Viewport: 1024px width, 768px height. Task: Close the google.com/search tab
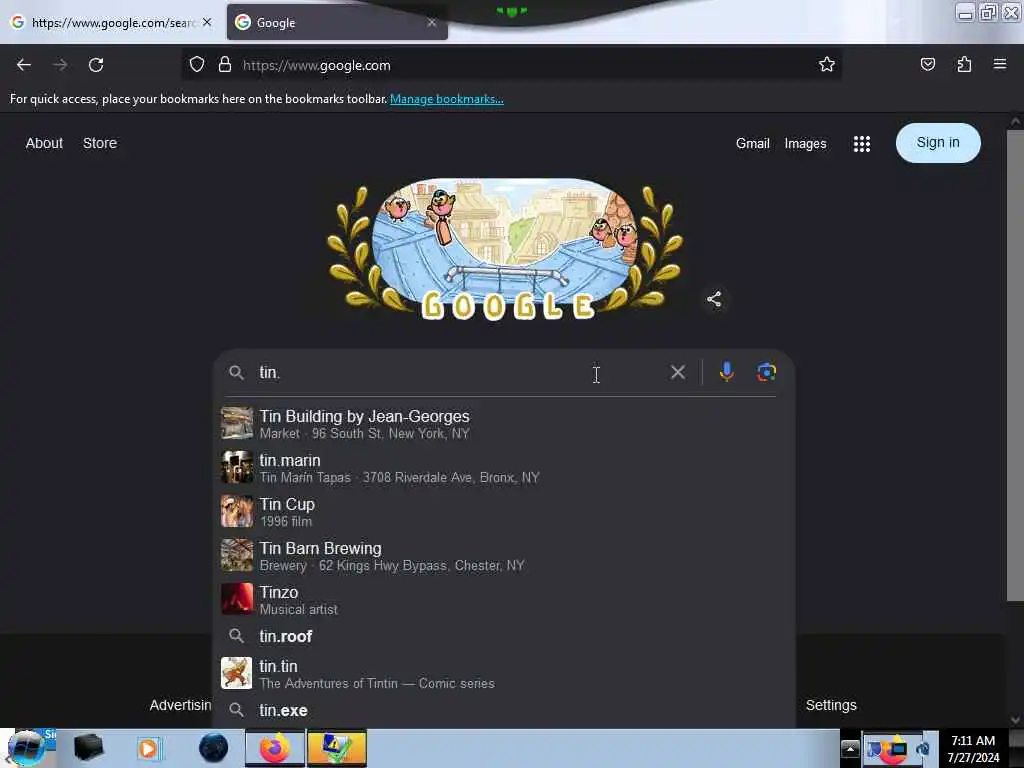(207, 22)
